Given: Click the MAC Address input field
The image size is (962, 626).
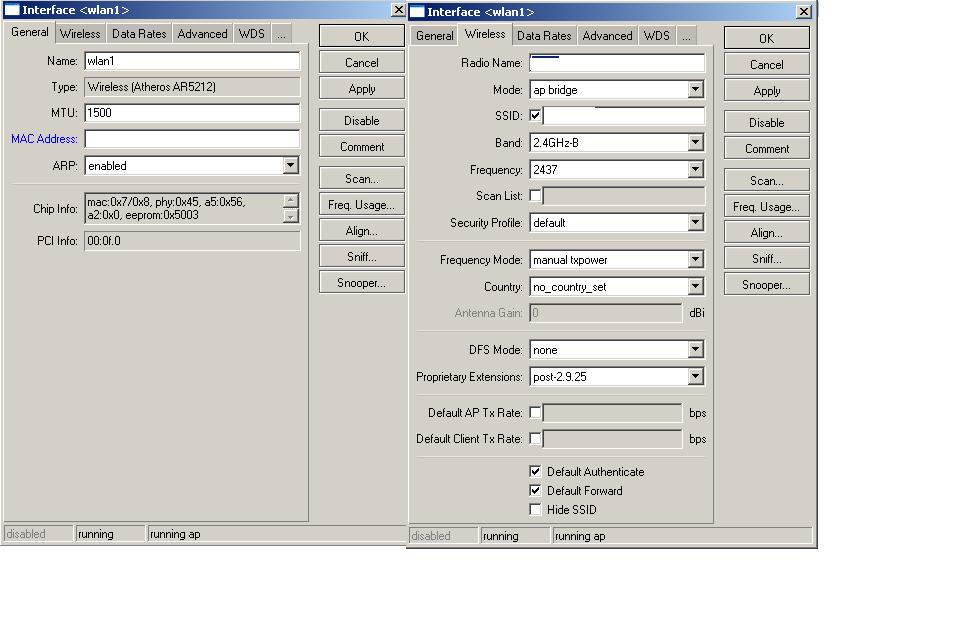Looking at the screenshot, I should pos(192,139).
